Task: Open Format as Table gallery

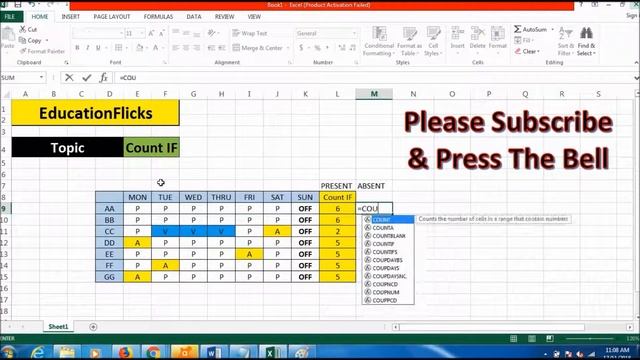Action: [x=409, y=42]
